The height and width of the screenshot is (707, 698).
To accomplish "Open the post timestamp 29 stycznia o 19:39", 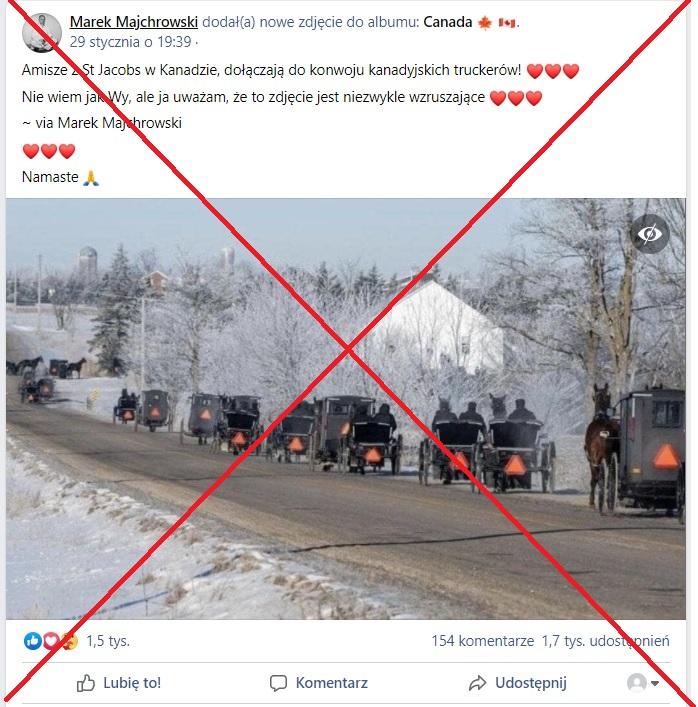I will [130, 42].
